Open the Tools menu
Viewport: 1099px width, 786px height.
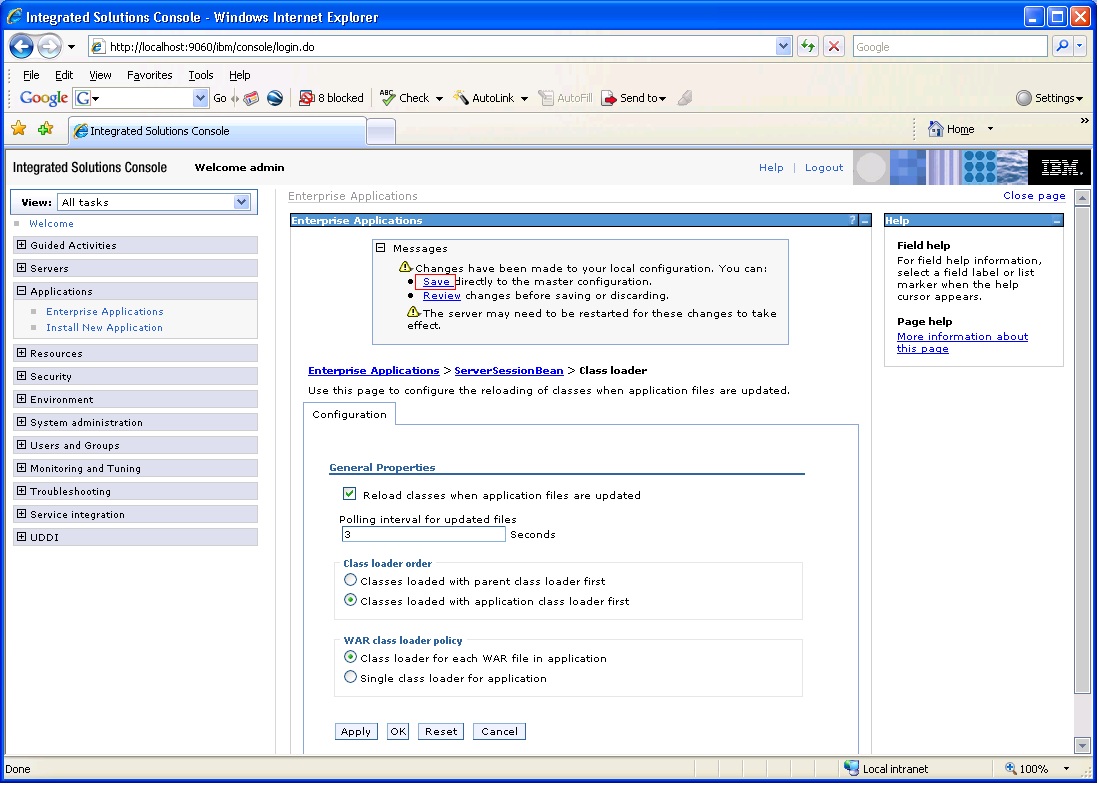[x=200, y=75]
